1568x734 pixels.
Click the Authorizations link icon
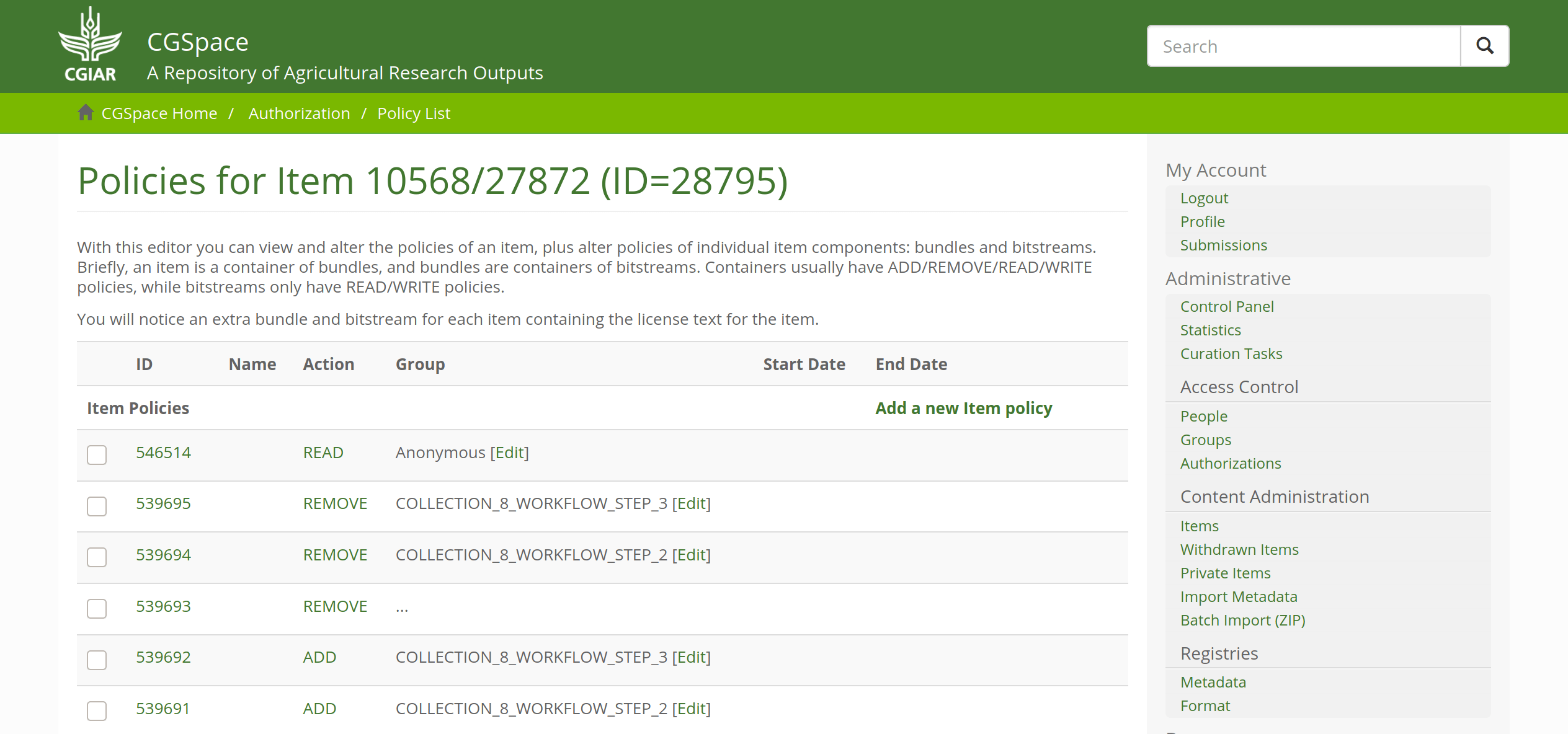pos(1232,463)
